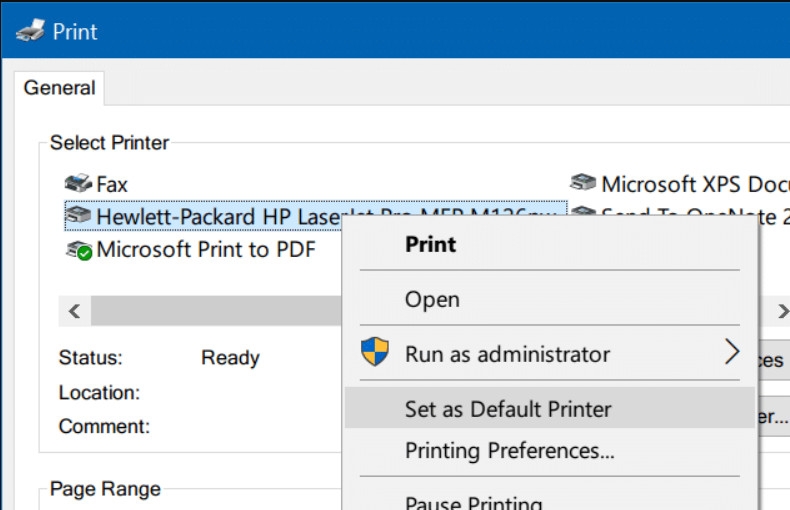Choose Set as Default Printer
Viewport: 790px width, 510px height.
pos(508,409)
